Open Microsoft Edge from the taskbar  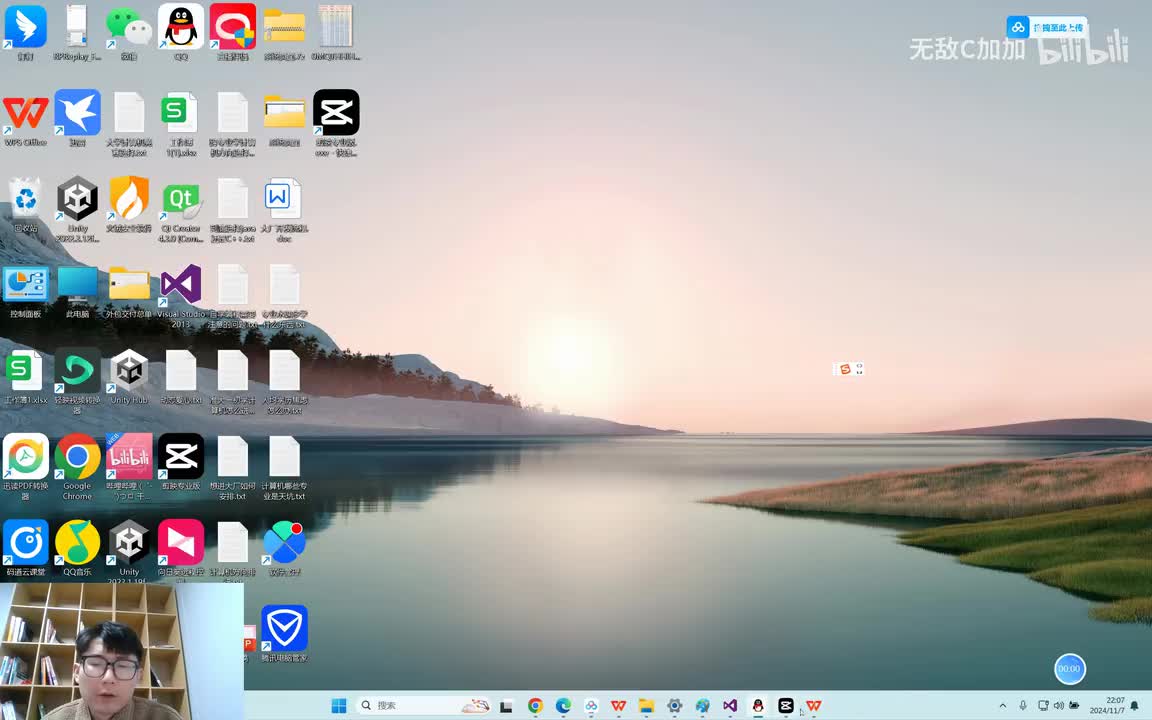pos(563,705)
